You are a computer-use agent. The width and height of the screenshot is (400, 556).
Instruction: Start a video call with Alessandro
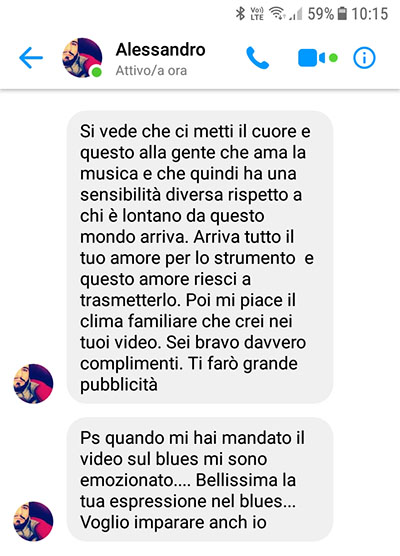tap(312, 58)
